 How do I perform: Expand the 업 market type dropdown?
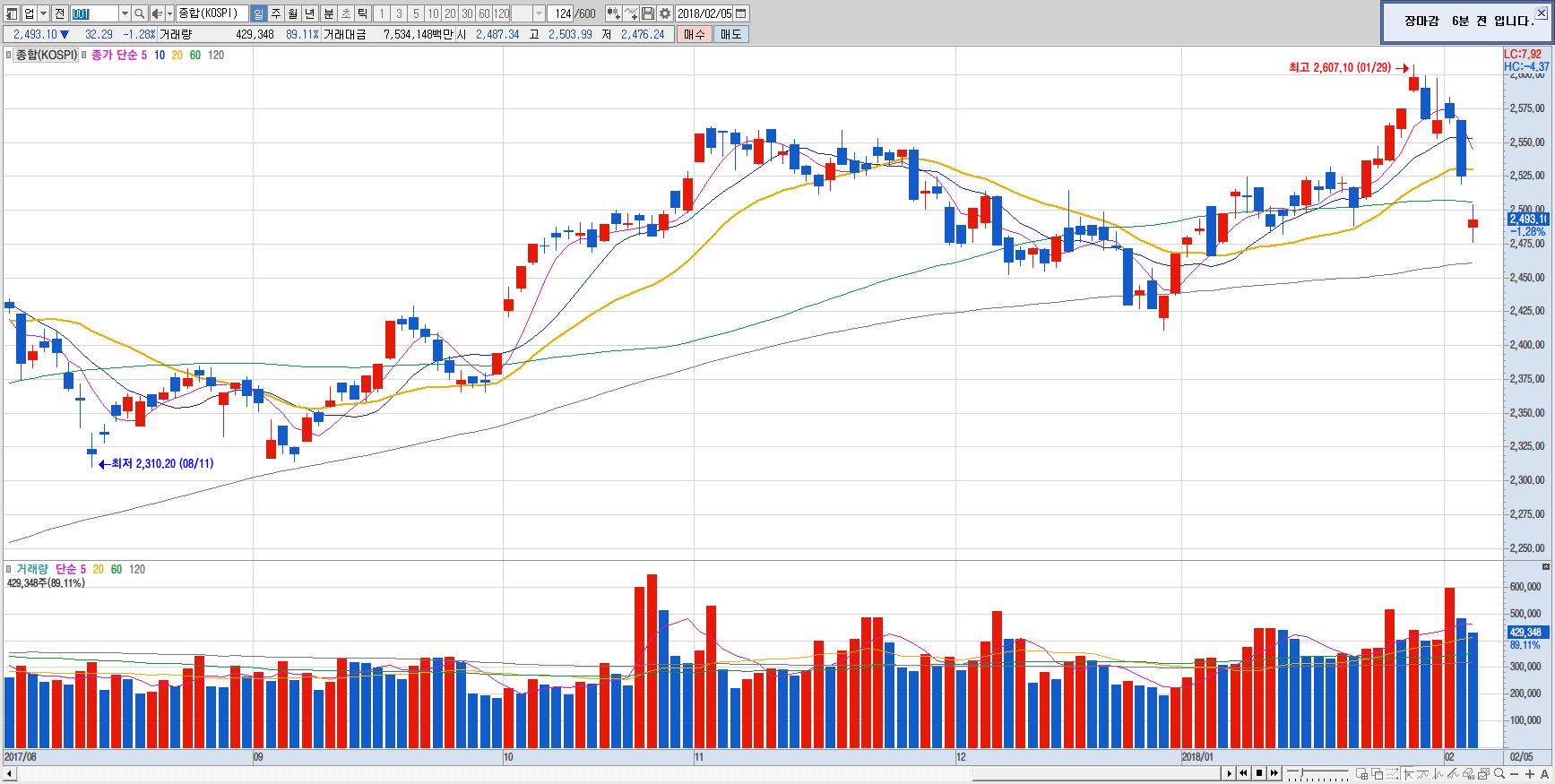pyautogui.click(x=43, y=13)
